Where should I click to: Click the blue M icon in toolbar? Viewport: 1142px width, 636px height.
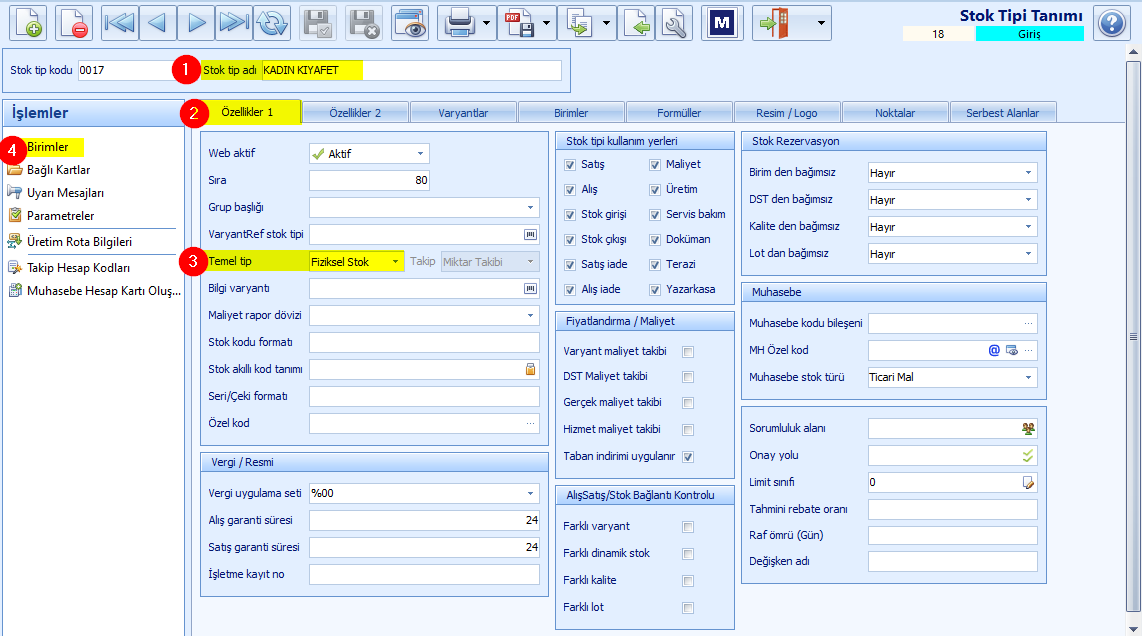click(x=722, y=23)
